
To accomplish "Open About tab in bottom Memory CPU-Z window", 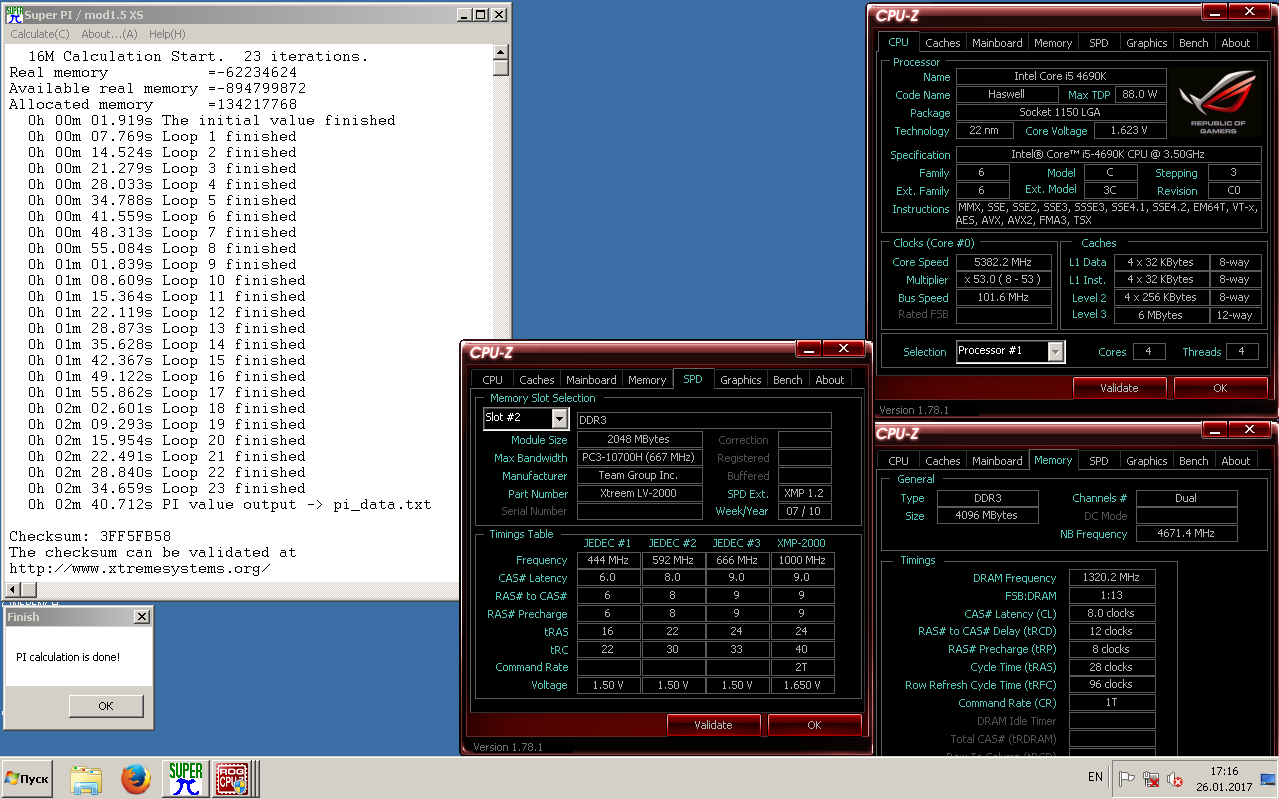I will pos(1236,461).
